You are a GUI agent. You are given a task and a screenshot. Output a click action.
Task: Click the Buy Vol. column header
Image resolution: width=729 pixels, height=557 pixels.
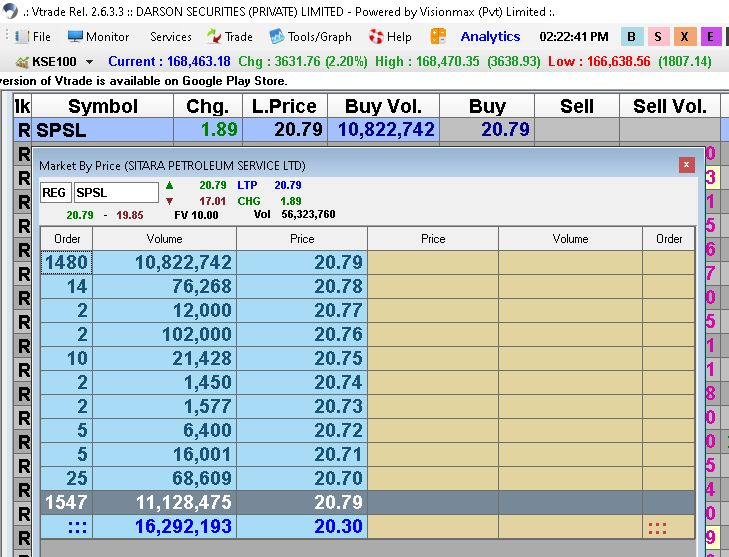click(x=384, y=106)
